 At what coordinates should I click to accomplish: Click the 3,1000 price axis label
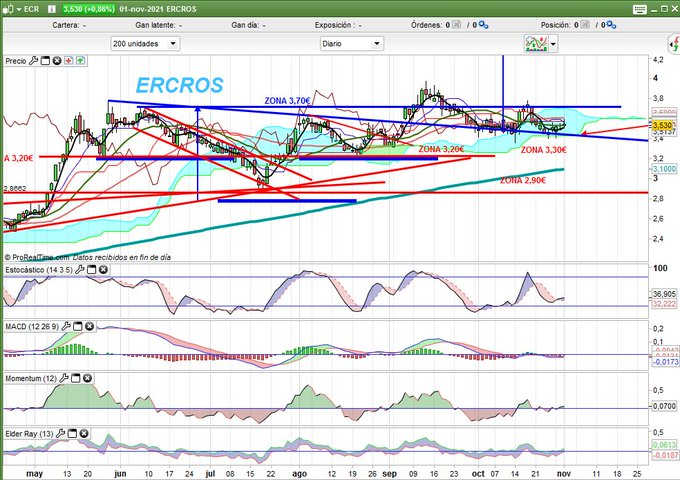pos(664,169)
